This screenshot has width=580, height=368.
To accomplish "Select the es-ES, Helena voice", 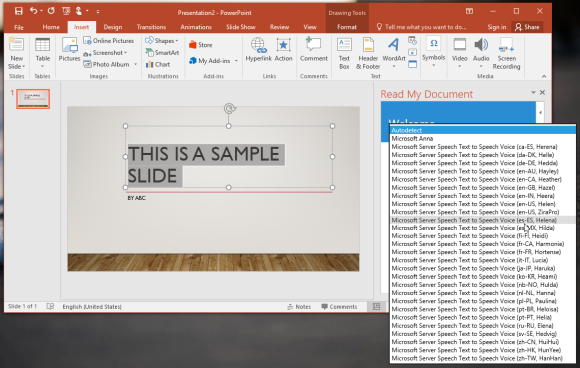I will pyautogui.click(x=483, y=220).
